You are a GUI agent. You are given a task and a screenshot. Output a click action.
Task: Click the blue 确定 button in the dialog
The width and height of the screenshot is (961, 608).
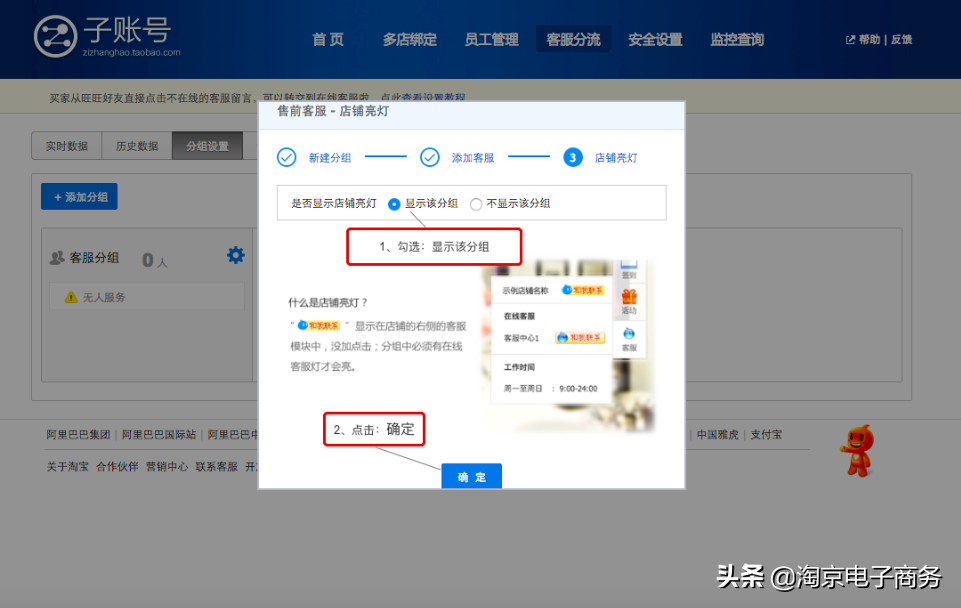click(471, 476)
